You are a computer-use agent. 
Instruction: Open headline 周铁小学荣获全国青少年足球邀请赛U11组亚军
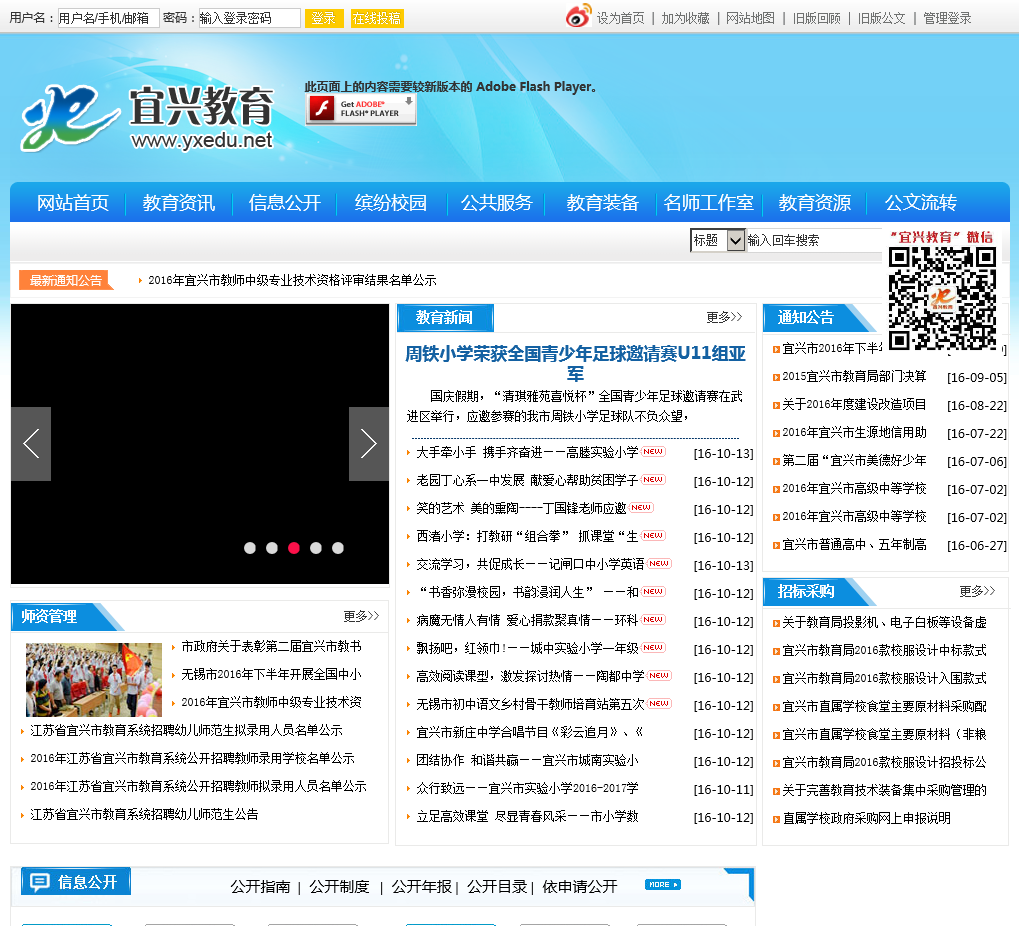[575, 363]
